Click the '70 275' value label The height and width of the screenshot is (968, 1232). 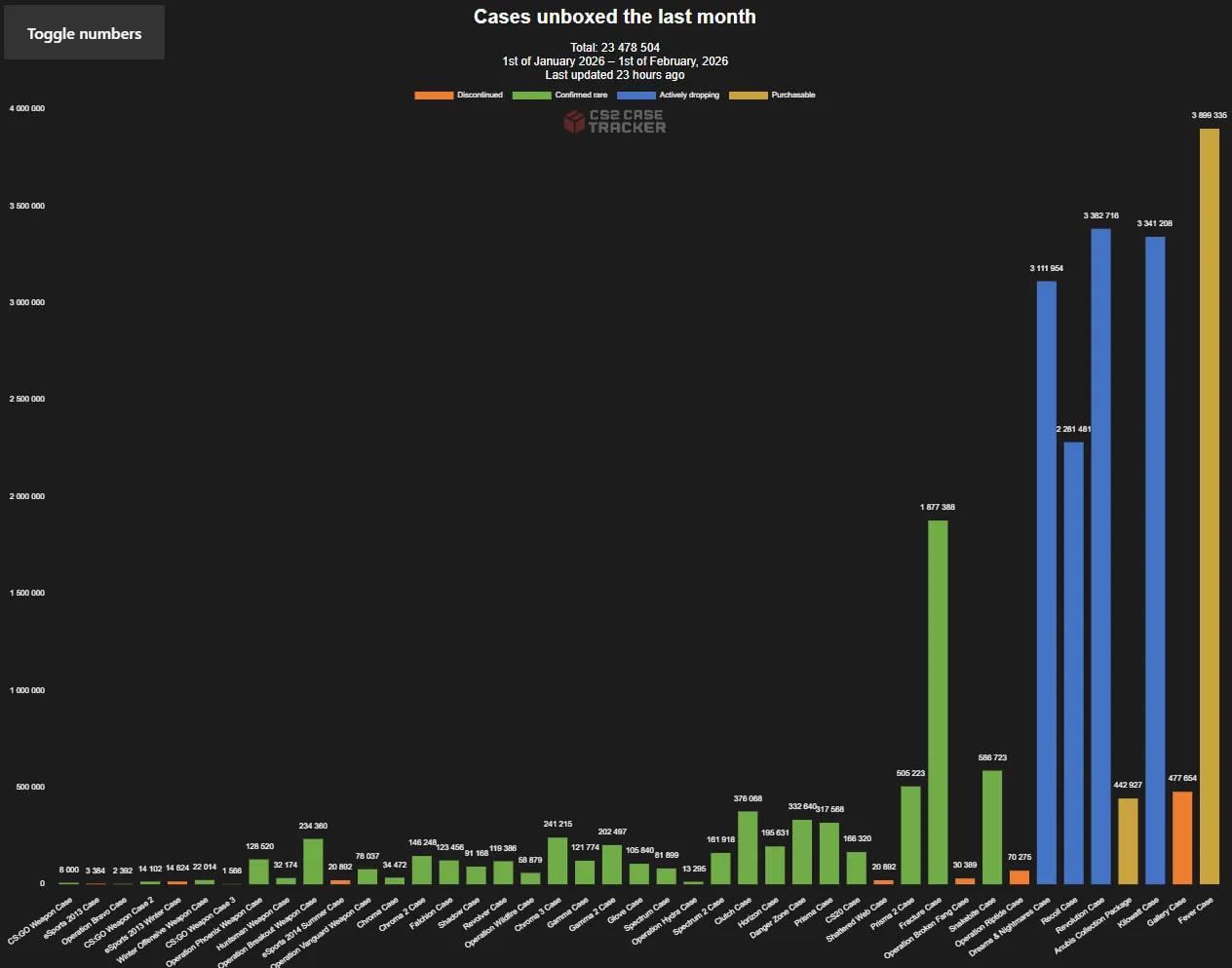1019,857
